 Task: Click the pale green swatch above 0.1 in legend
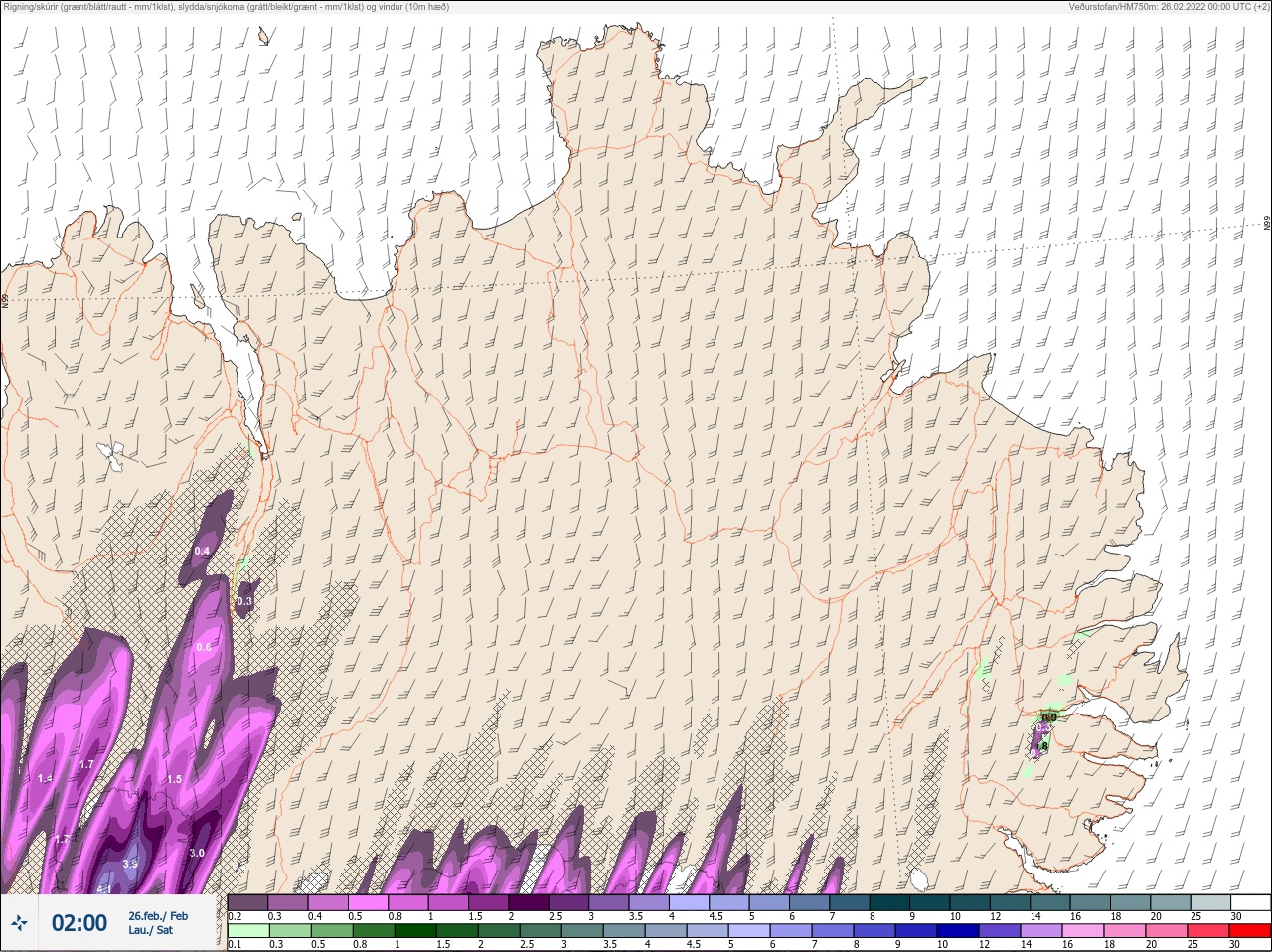[247, 931]
